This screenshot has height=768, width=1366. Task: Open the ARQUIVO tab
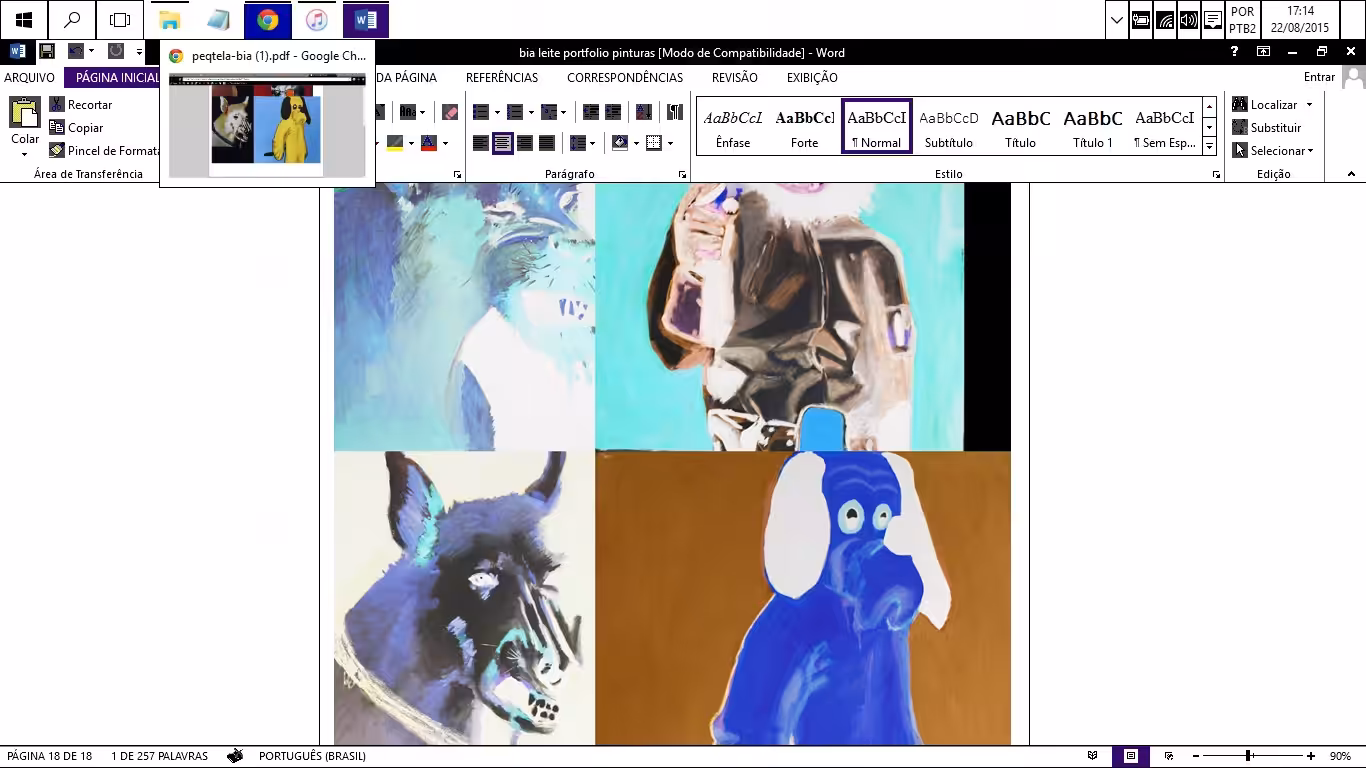pyautogui.click(x=30, y=77)
